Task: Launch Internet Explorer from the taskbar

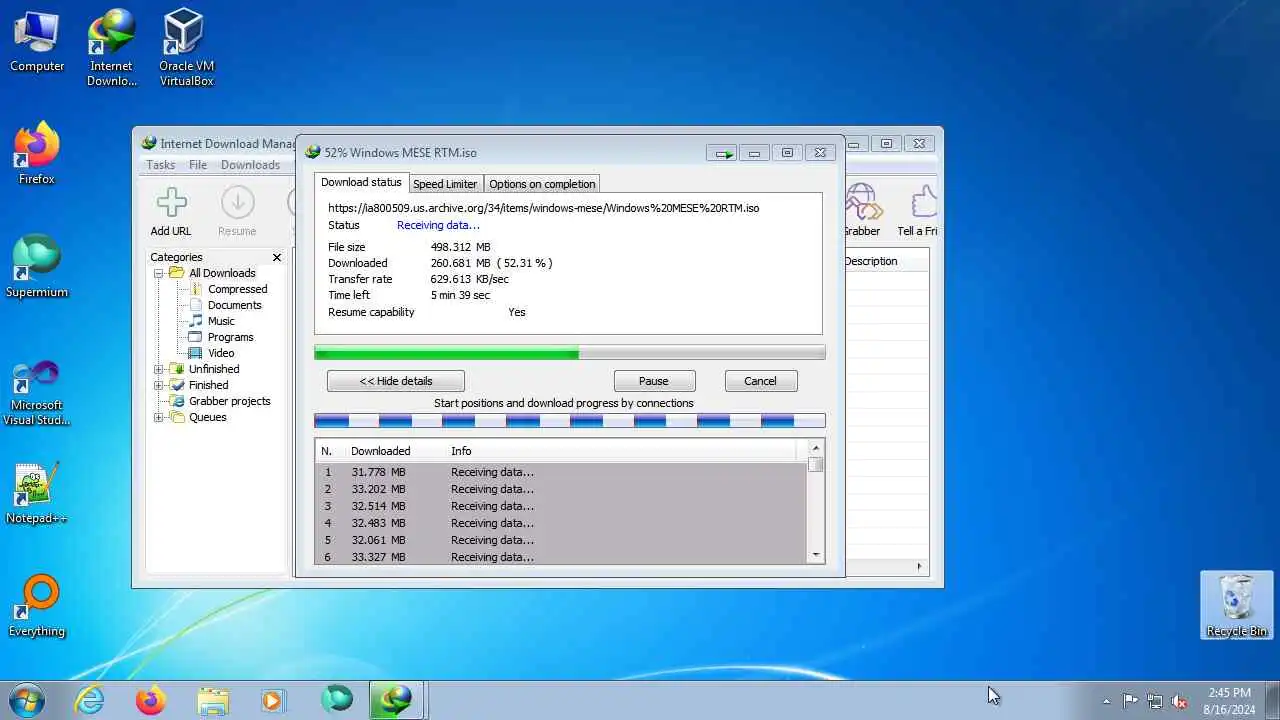Action: click(x=90, y=700)
